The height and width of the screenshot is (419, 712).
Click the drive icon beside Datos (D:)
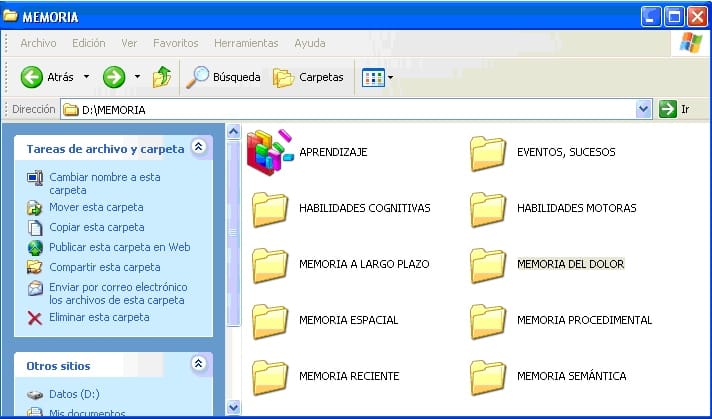pos(35,394)
